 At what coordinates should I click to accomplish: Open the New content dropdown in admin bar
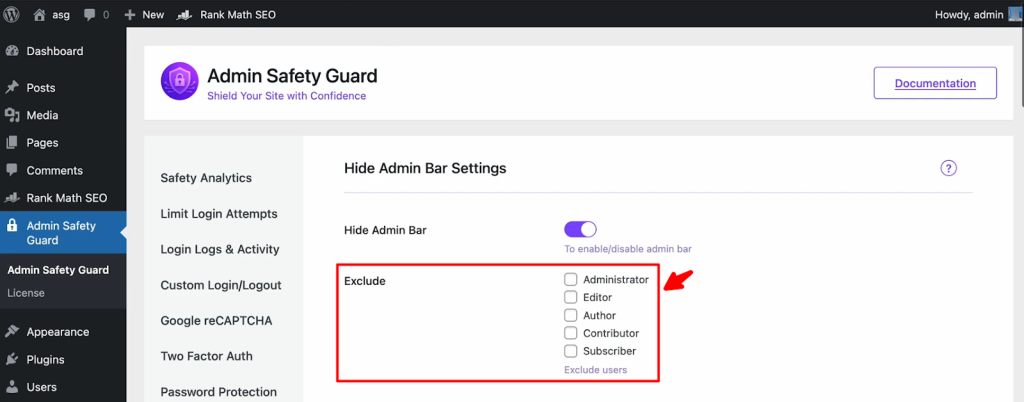click(144, 15)
